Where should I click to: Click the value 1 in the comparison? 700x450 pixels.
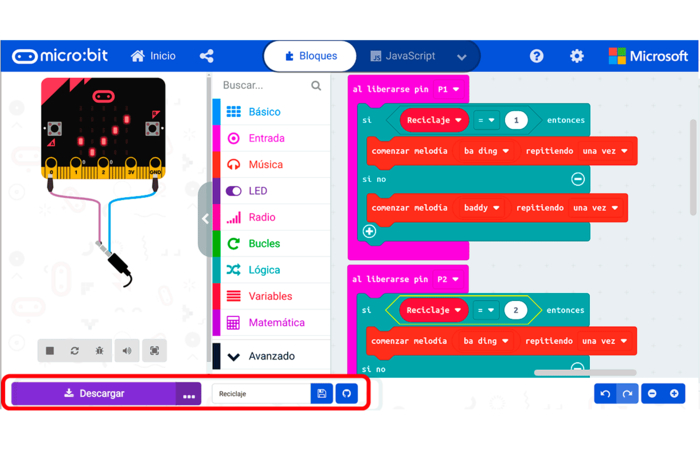[516, 120]
